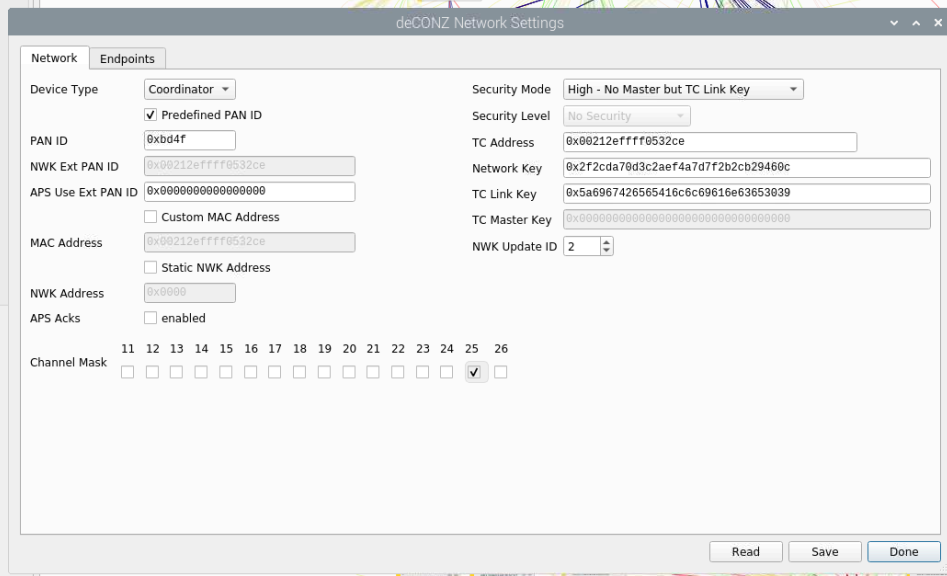This screenshot has width=947, height=576.
Task: Click the PAN ID input field
Action: [190, 140]
